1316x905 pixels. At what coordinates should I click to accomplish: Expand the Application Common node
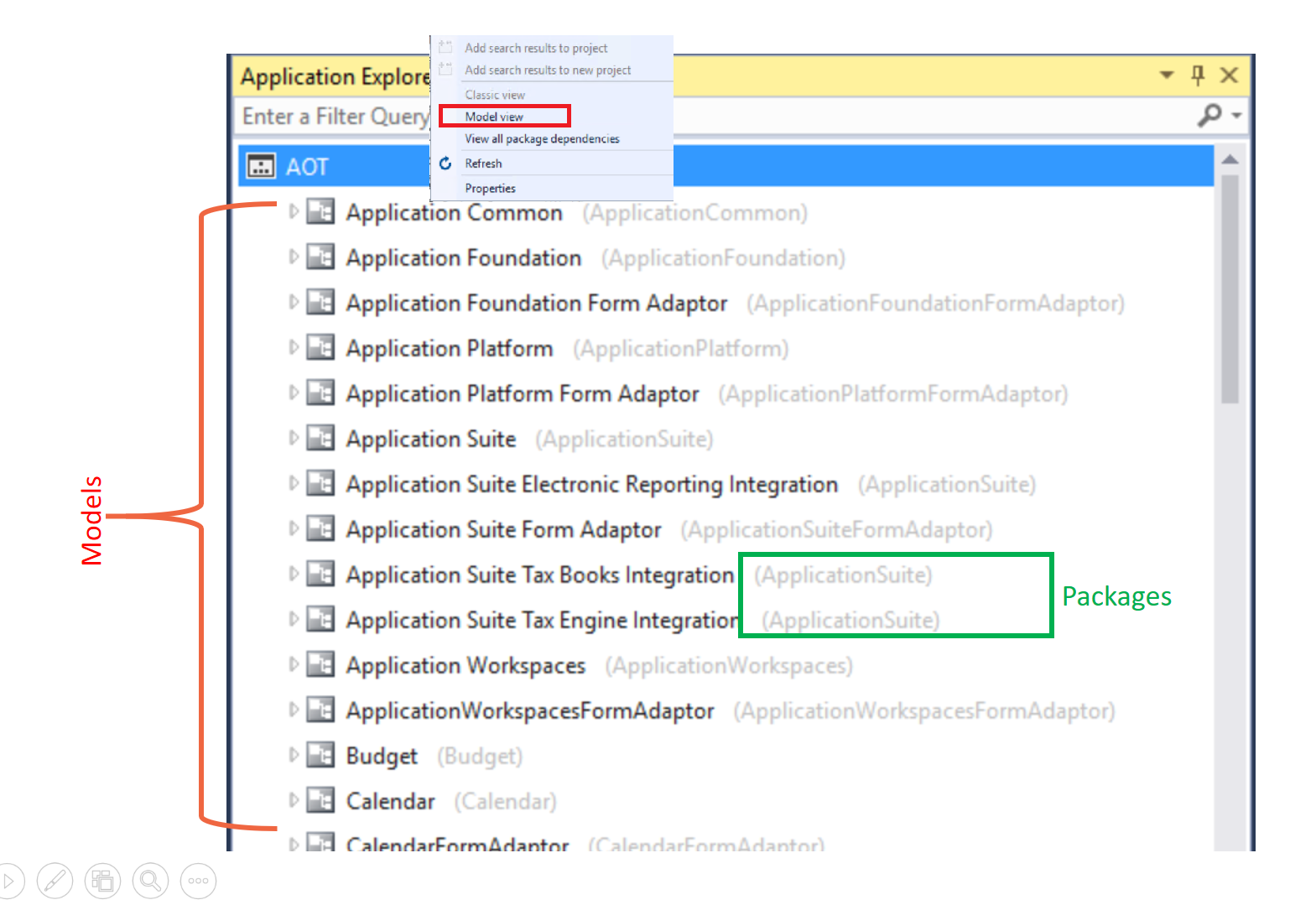(x=293, y=211)
